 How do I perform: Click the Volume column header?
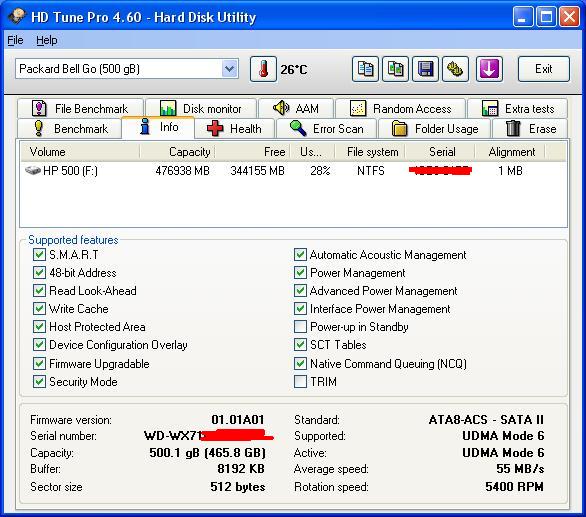(x=80, y=152)
